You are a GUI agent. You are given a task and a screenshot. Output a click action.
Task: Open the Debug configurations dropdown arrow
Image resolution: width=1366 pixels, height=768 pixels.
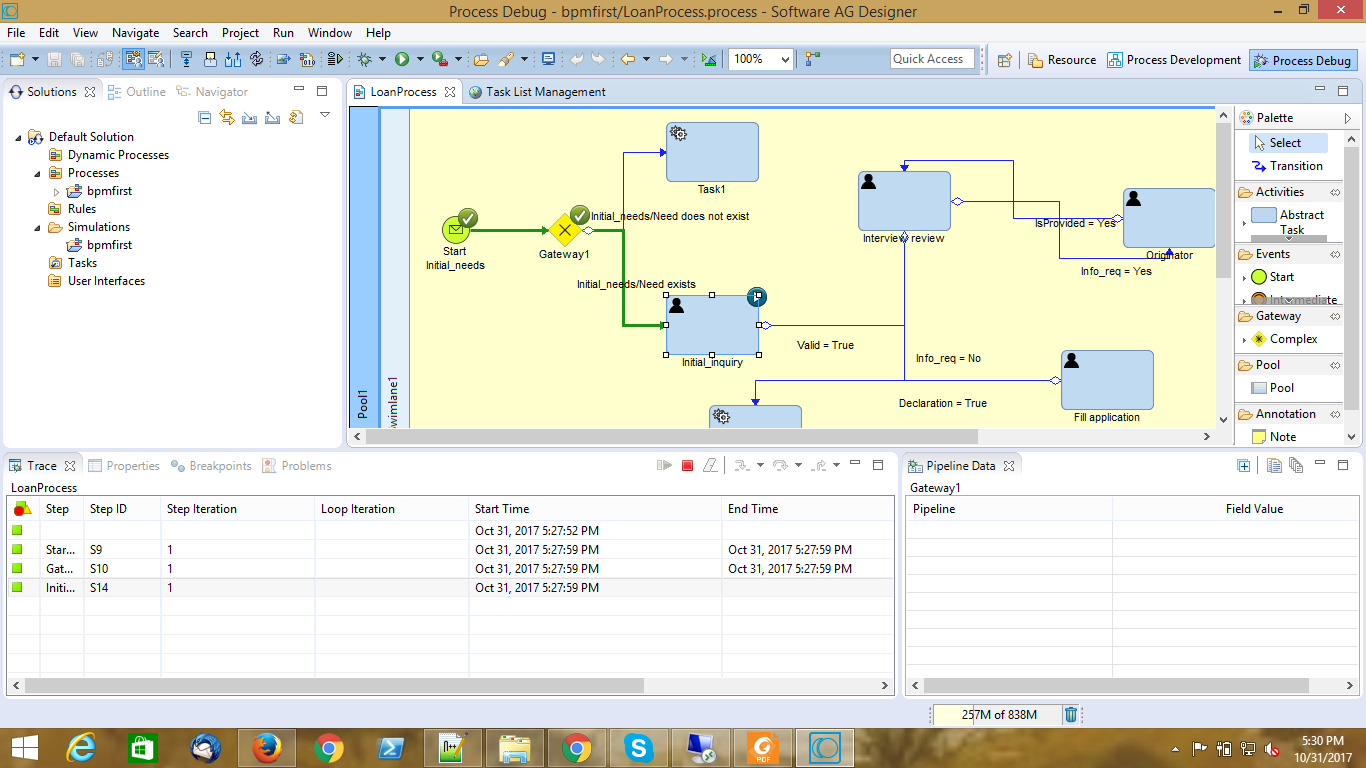(381, 60)
